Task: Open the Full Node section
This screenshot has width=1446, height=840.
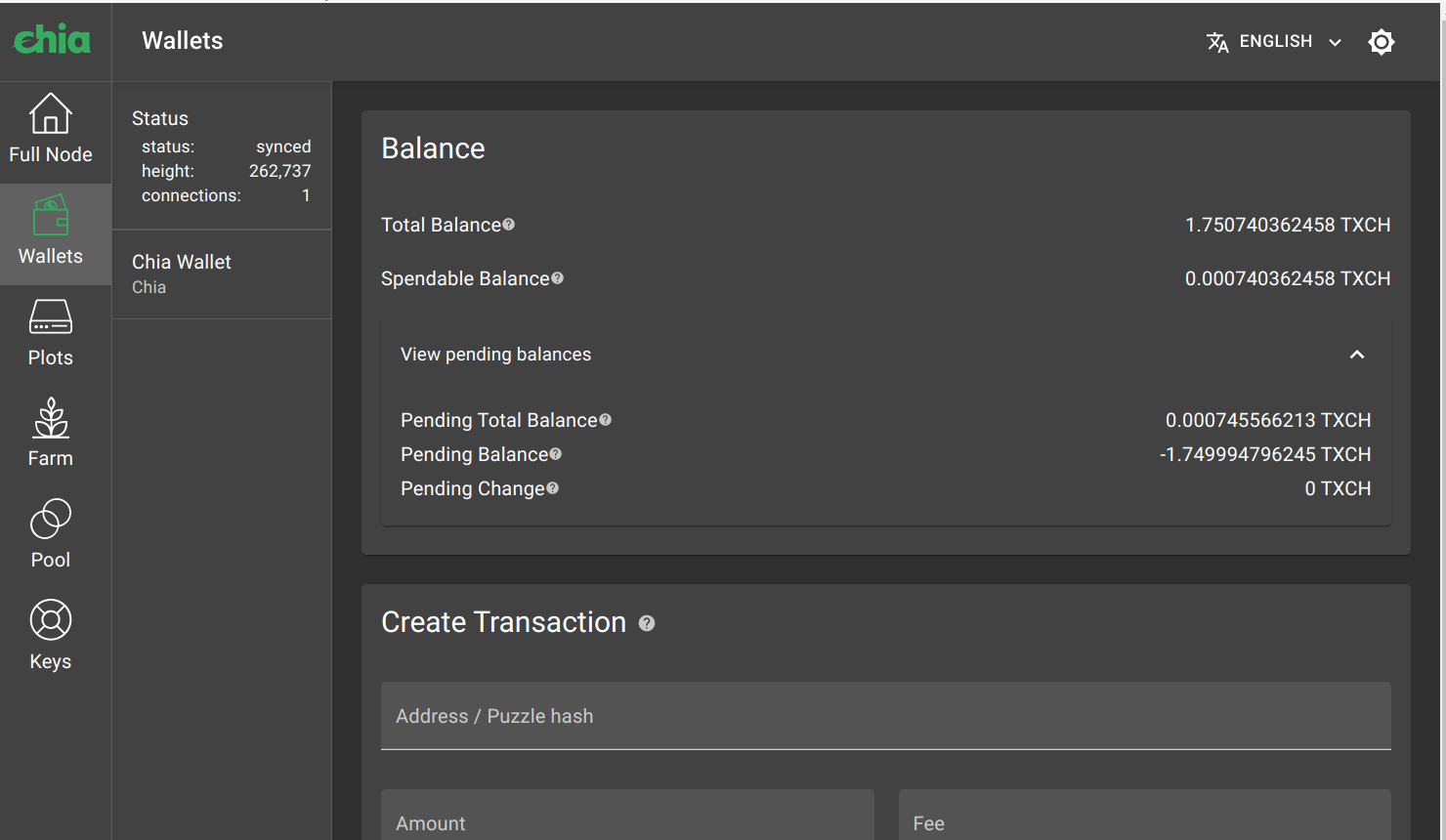Action: 50,129
